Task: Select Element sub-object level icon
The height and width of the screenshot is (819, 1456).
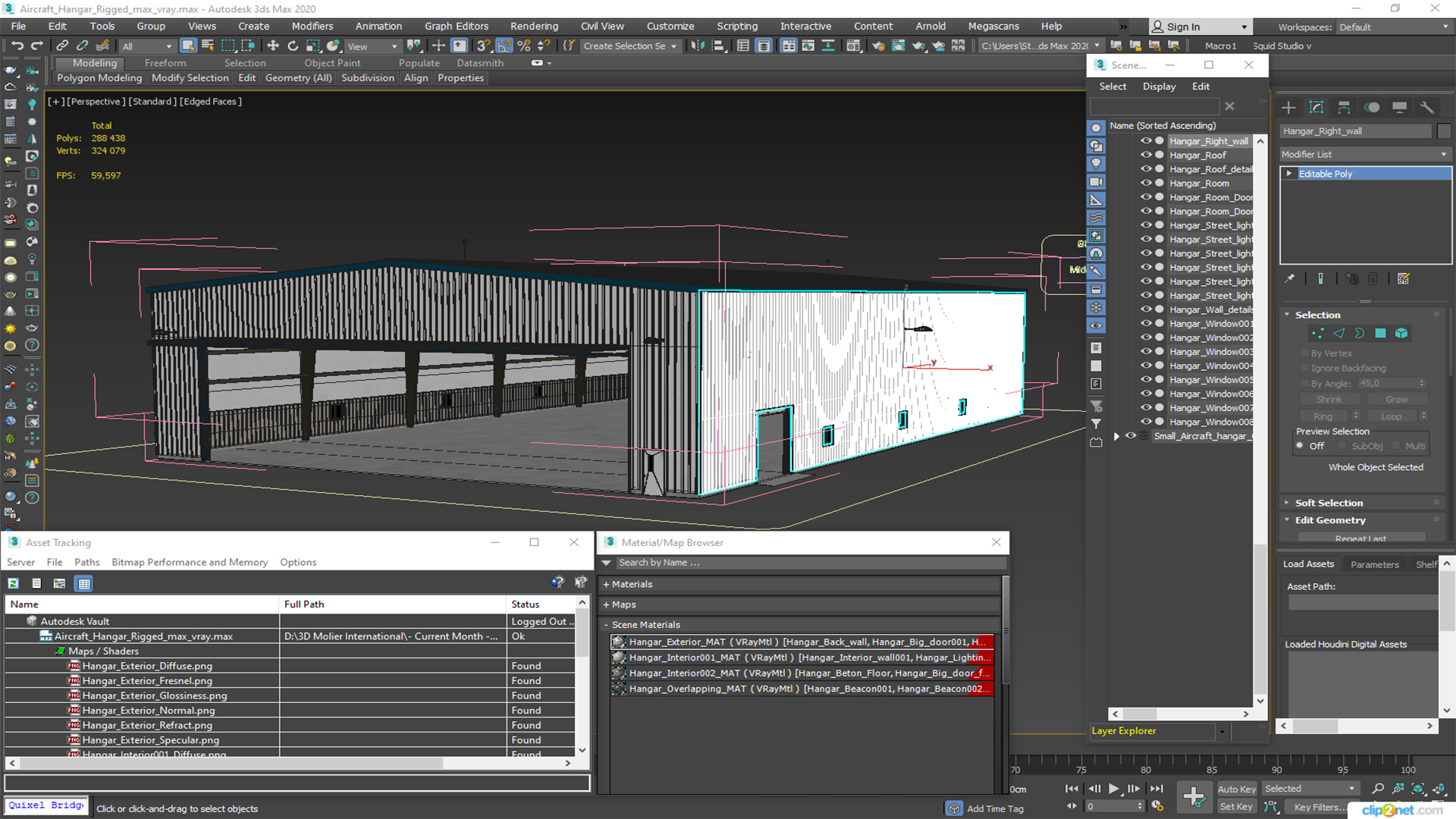Action: [x=1401, y=334]
